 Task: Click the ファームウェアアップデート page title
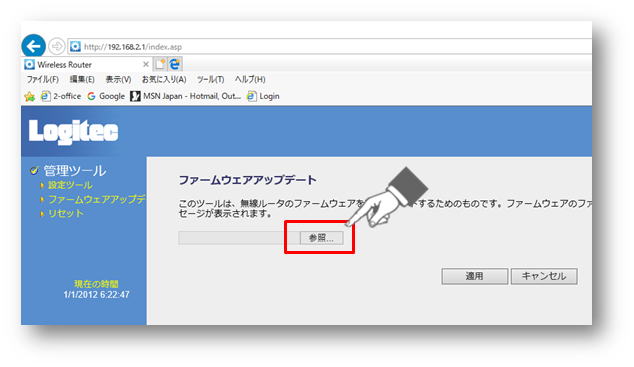(x=247, y=180)
